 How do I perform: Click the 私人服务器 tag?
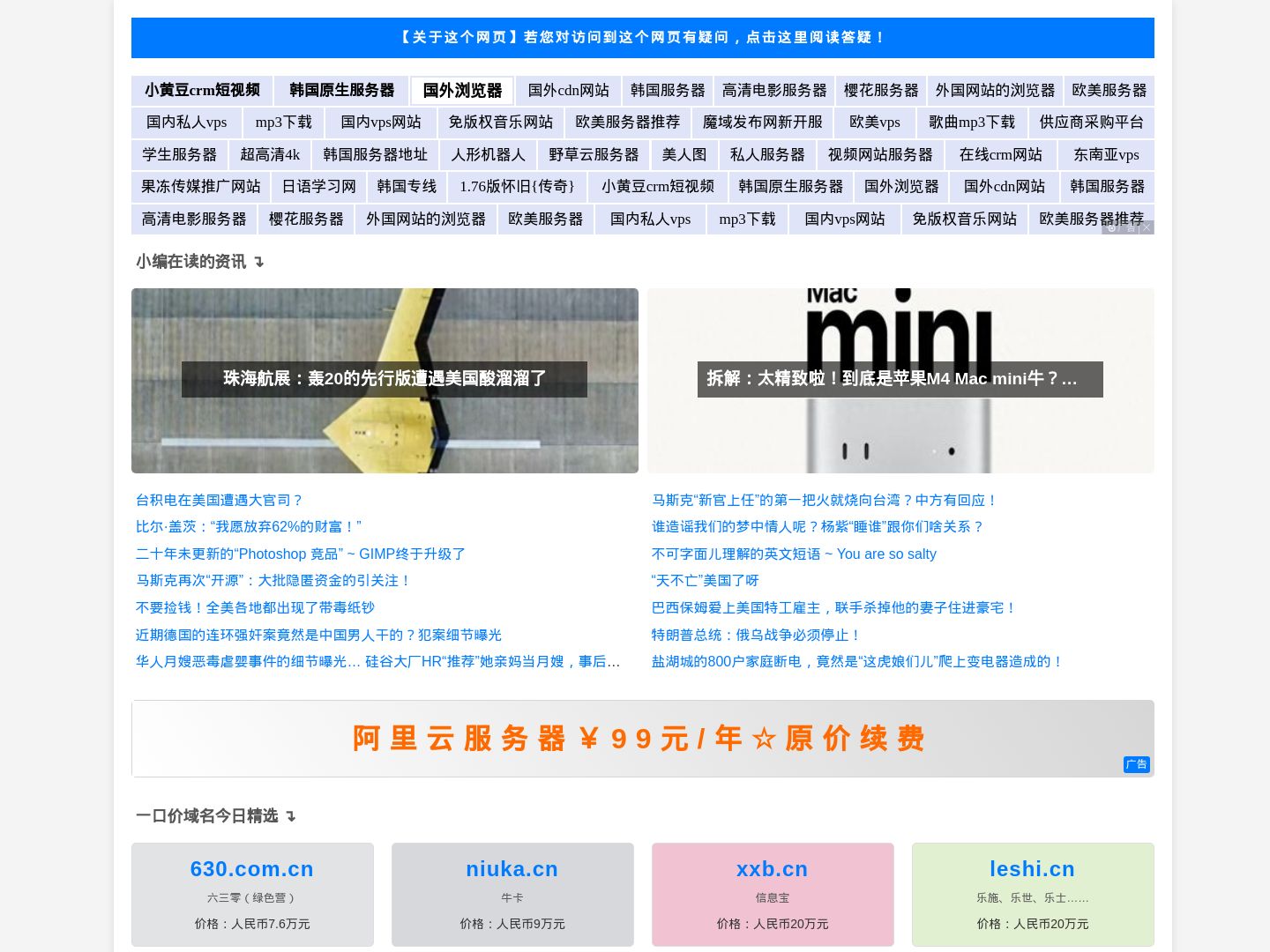click(767, 155)
